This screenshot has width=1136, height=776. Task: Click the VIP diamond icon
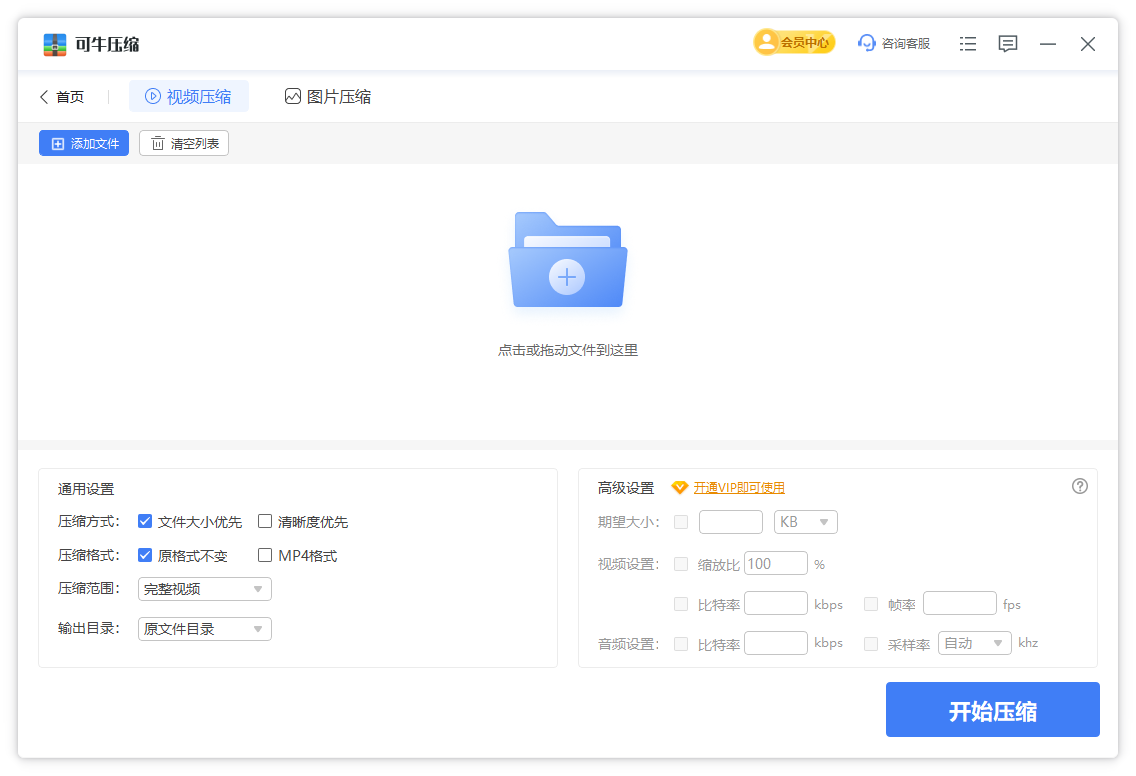point(680,488)
